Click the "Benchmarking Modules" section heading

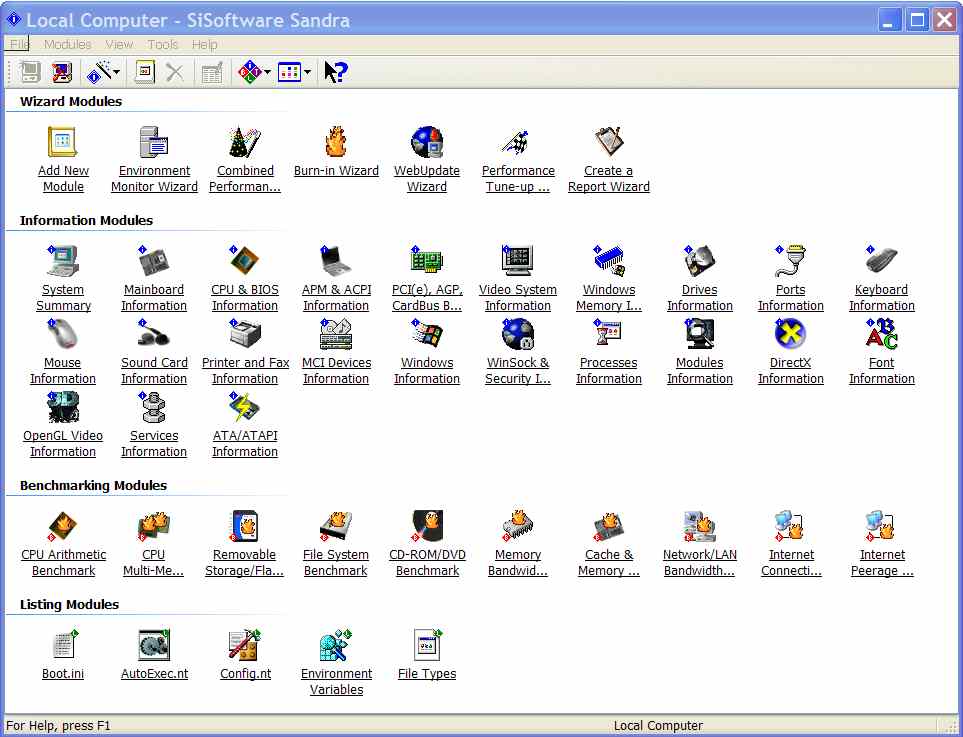click(93, 485)
